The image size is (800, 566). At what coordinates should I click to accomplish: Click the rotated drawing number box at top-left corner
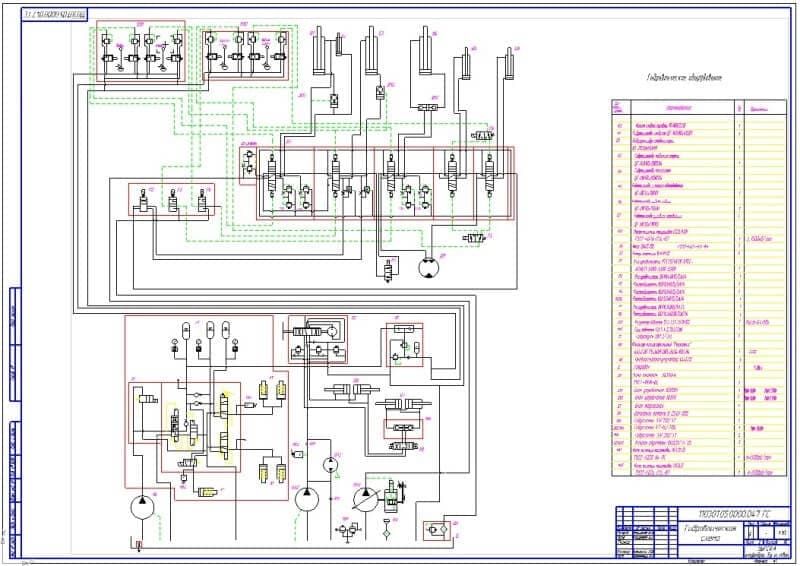pos(55,14)
